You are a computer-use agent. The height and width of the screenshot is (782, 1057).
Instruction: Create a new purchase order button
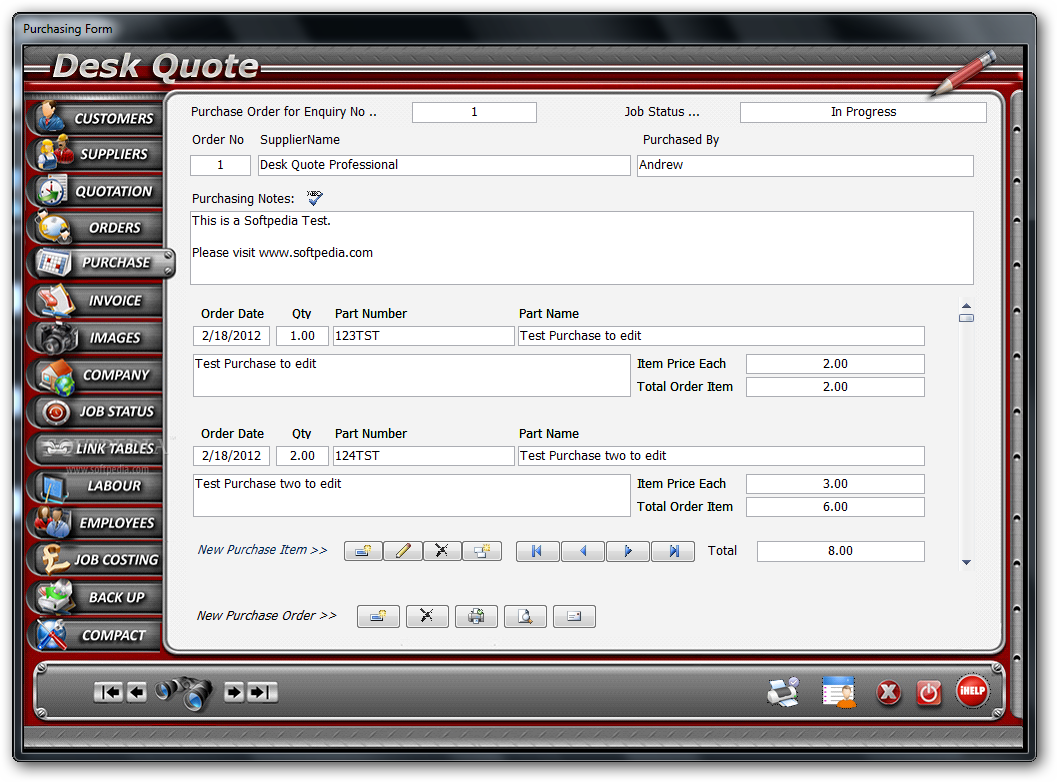point(378,616)
